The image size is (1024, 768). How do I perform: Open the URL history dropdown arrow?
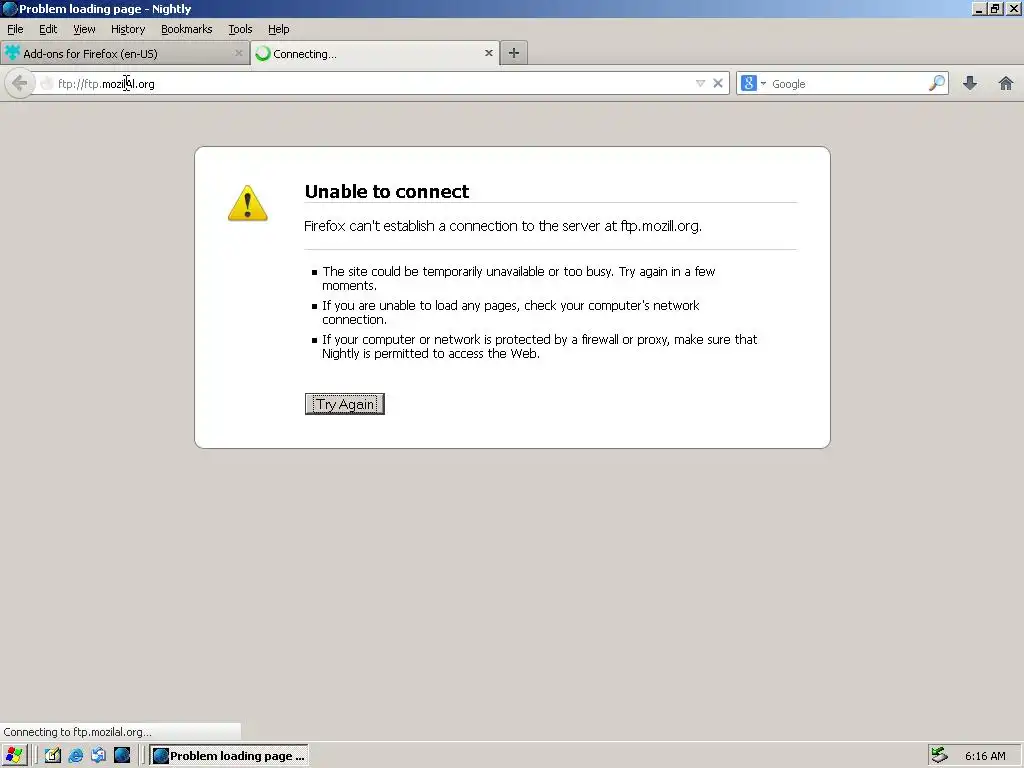pyautogui.click(x=700, y=84)
